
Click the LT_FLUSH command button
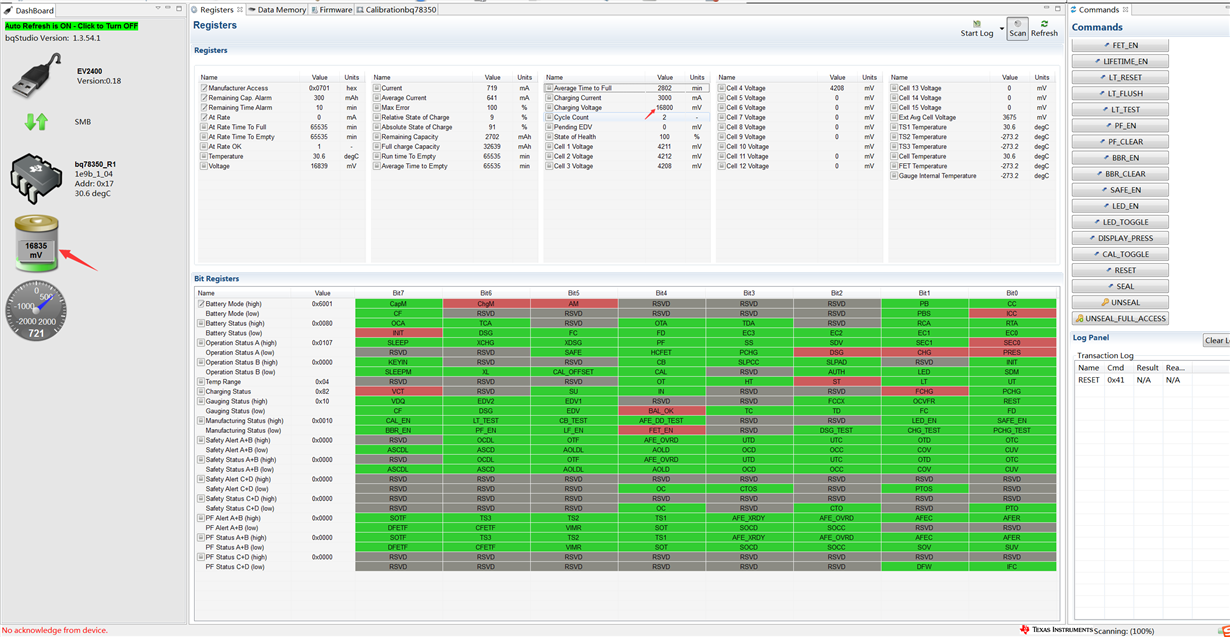[x=1121, y=93]
